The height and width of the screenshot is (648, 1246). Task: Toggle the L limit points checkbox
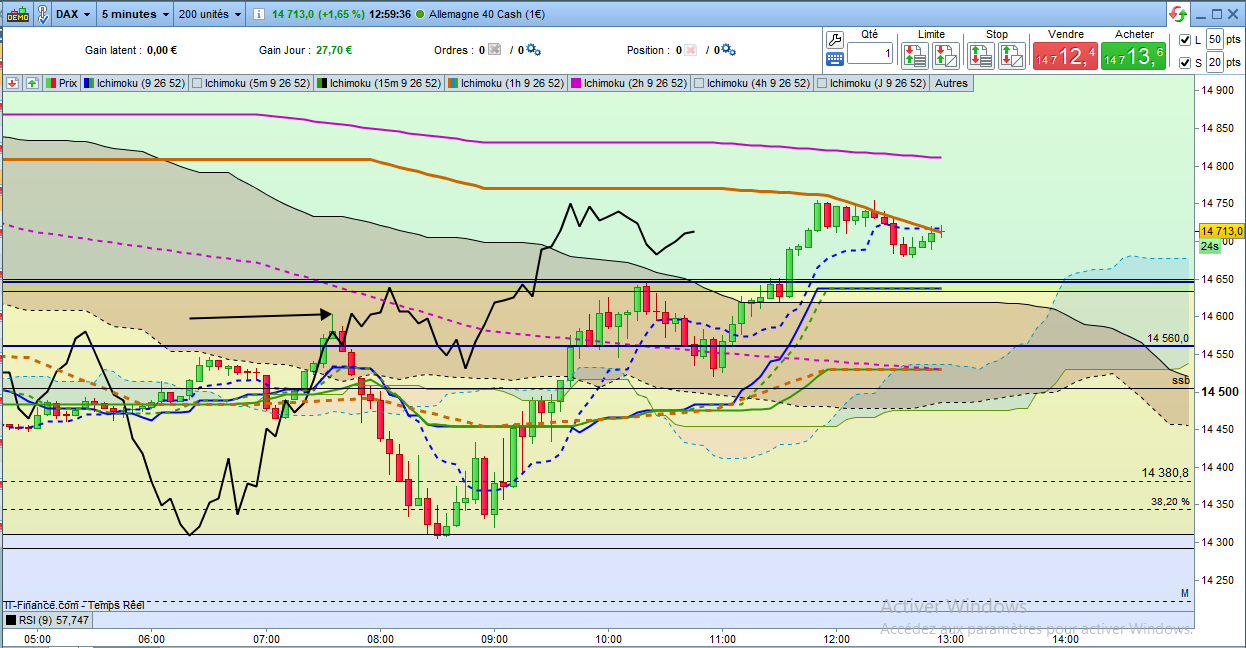(1185, 40)
